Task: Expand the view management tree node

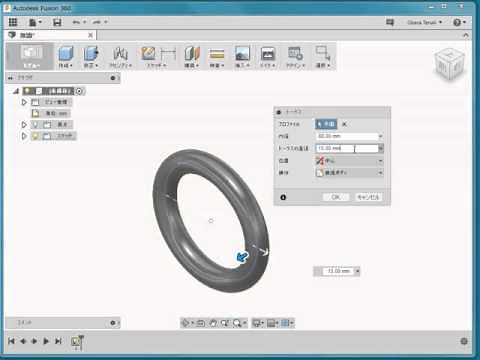Action: (24, 102)
